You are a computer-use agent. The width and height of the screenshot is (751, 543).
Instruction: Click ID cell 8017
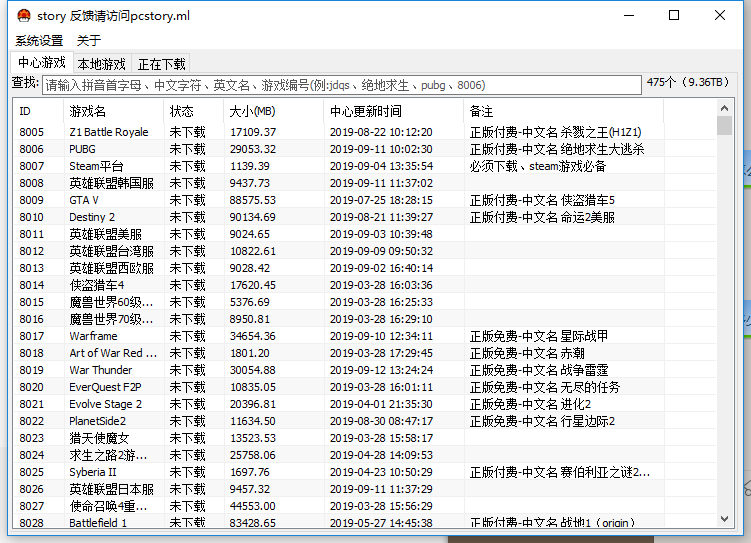32,336
